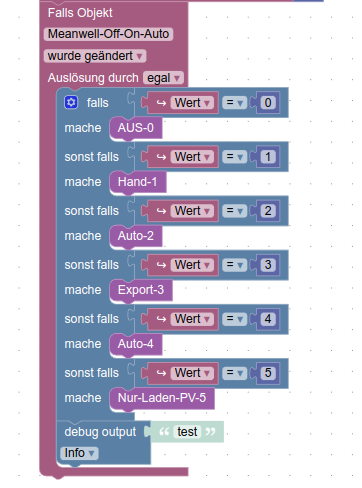The height and width of the screenshot is (488, 362).
Task: Edit the number value 2
Action: tap(268, 211)
